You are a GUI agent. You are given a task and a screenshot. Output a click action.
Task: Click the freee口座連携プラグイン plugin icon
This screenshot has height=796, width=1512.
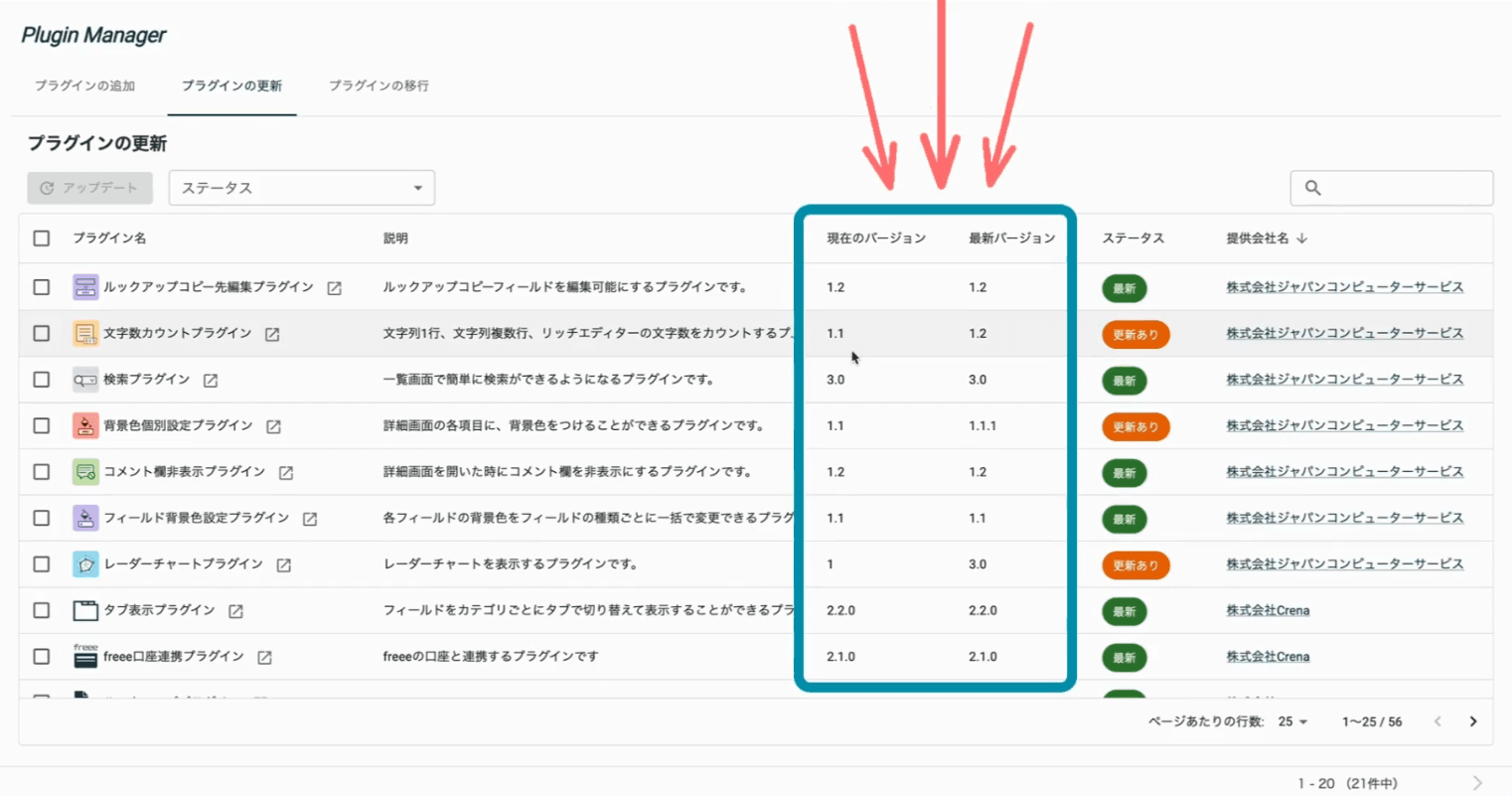pos(85,656)
